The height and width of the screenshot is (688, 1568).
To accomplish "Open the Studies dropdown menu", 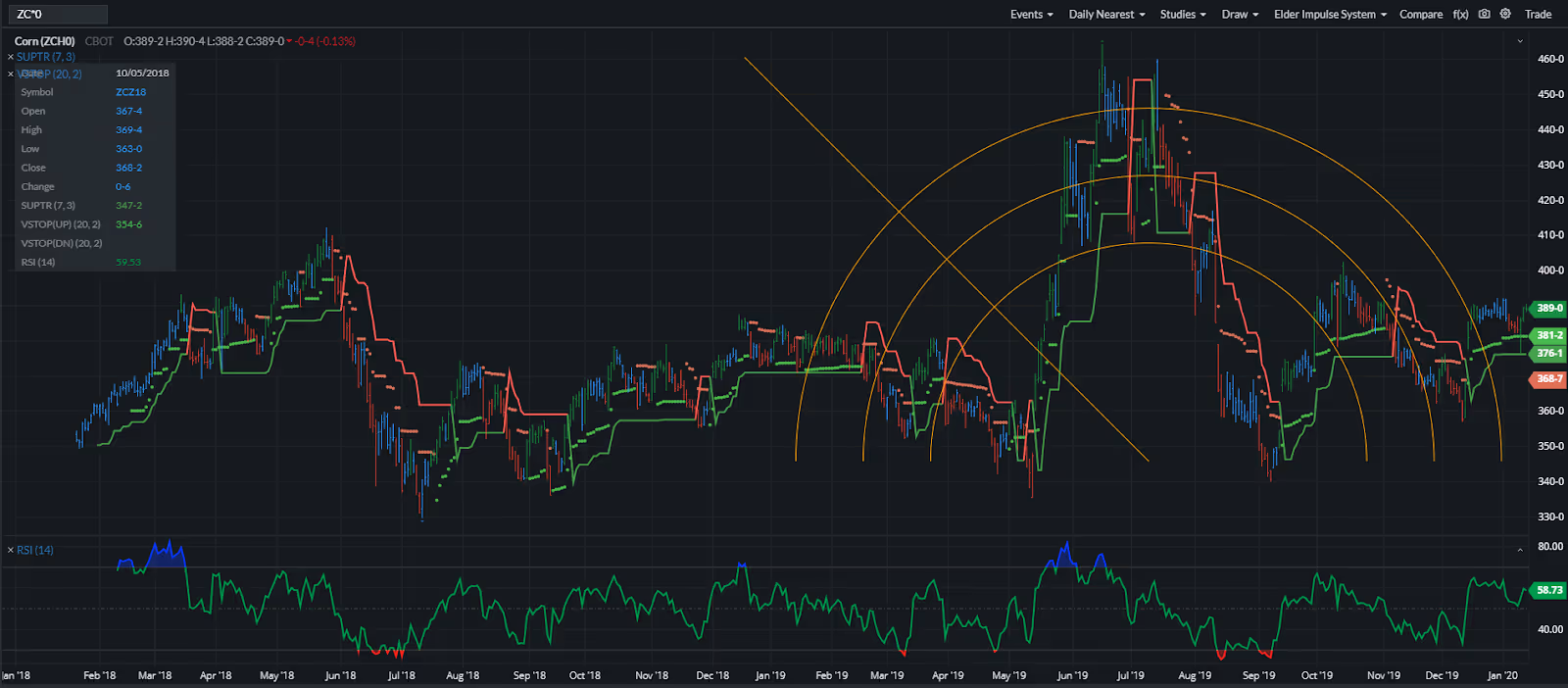I will click(x=1183, y=14).
